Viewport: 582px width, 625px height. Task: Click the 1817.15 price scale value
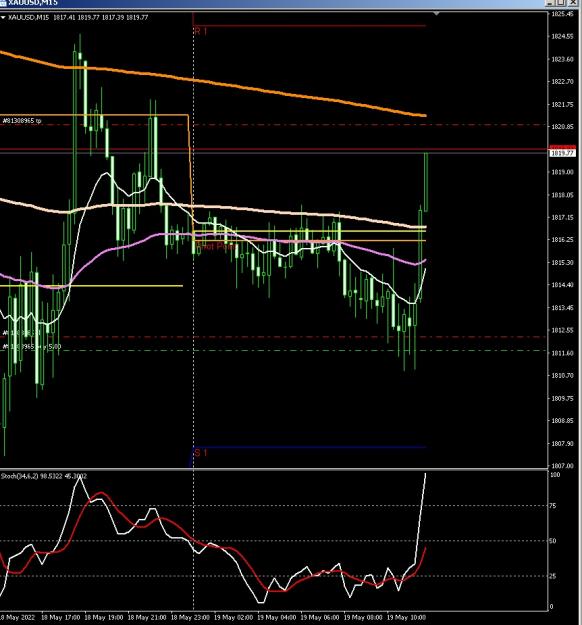[x=562, y=217]
